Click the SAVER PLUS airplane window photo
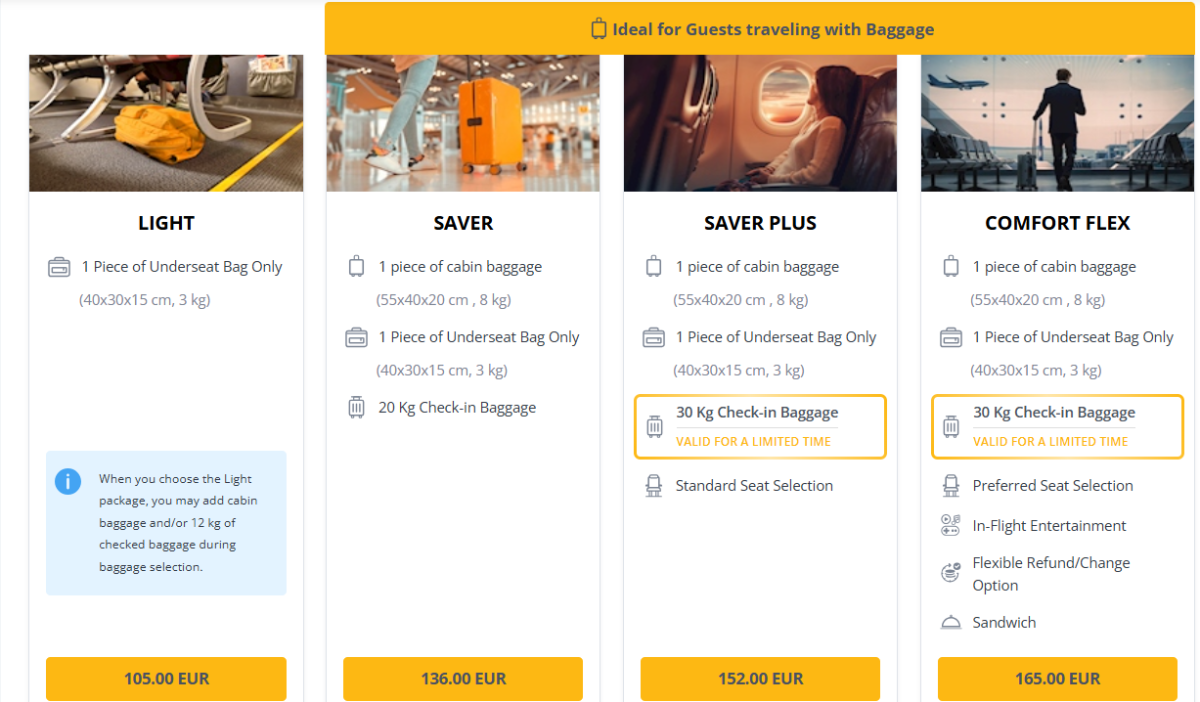Viewport: 1200px width, 702px height. [760, 123]
